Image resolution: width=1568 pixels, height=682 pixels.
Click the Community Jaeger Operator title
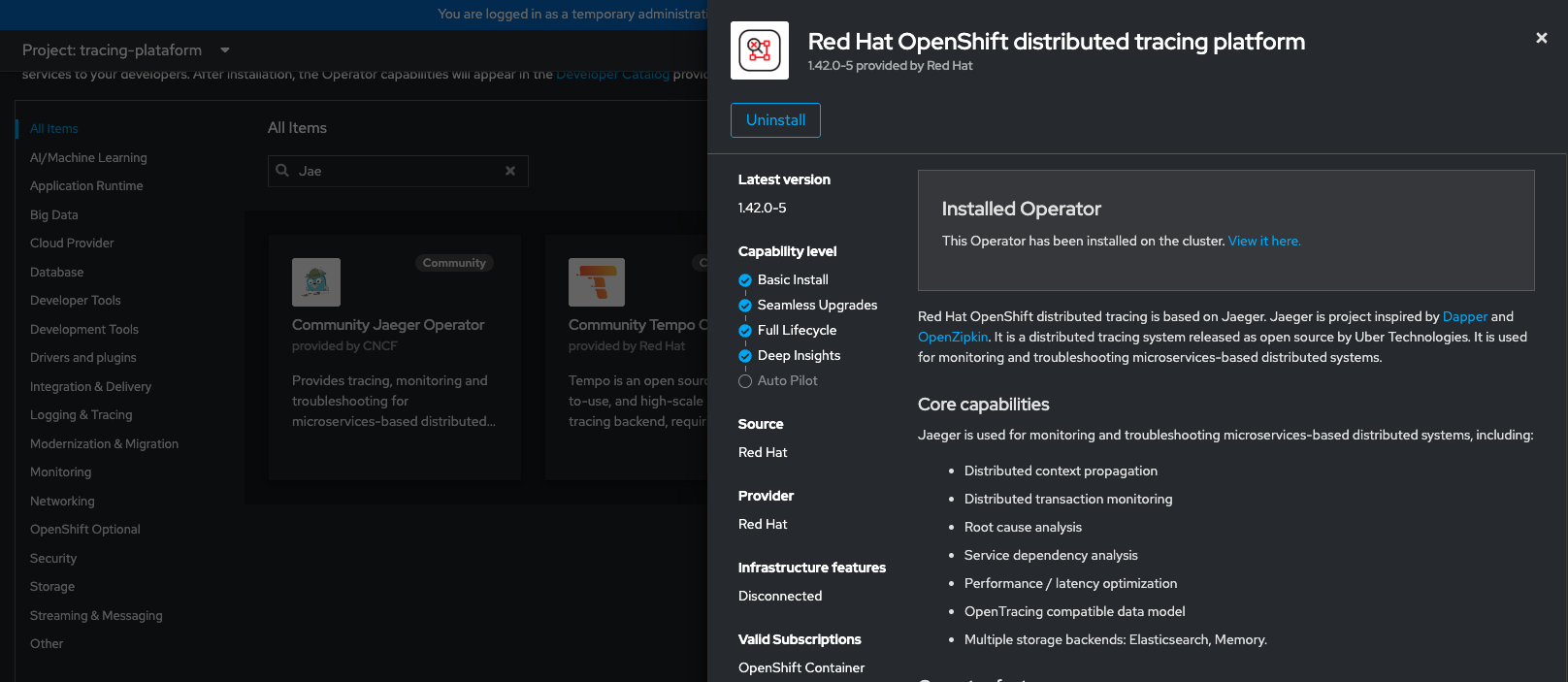pos(388,325)
